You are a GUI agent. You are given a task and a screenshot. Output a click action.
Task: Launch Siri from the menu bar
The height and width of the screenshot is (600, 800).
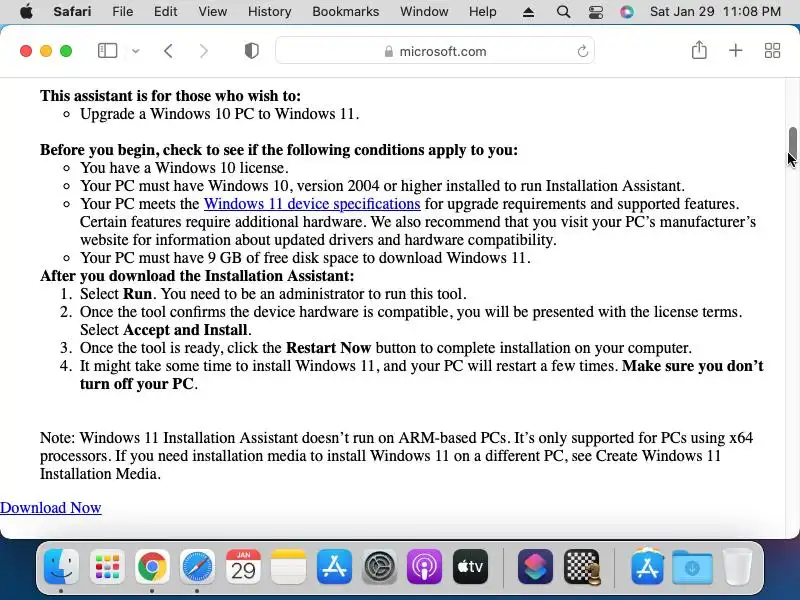tap(627, 12)
